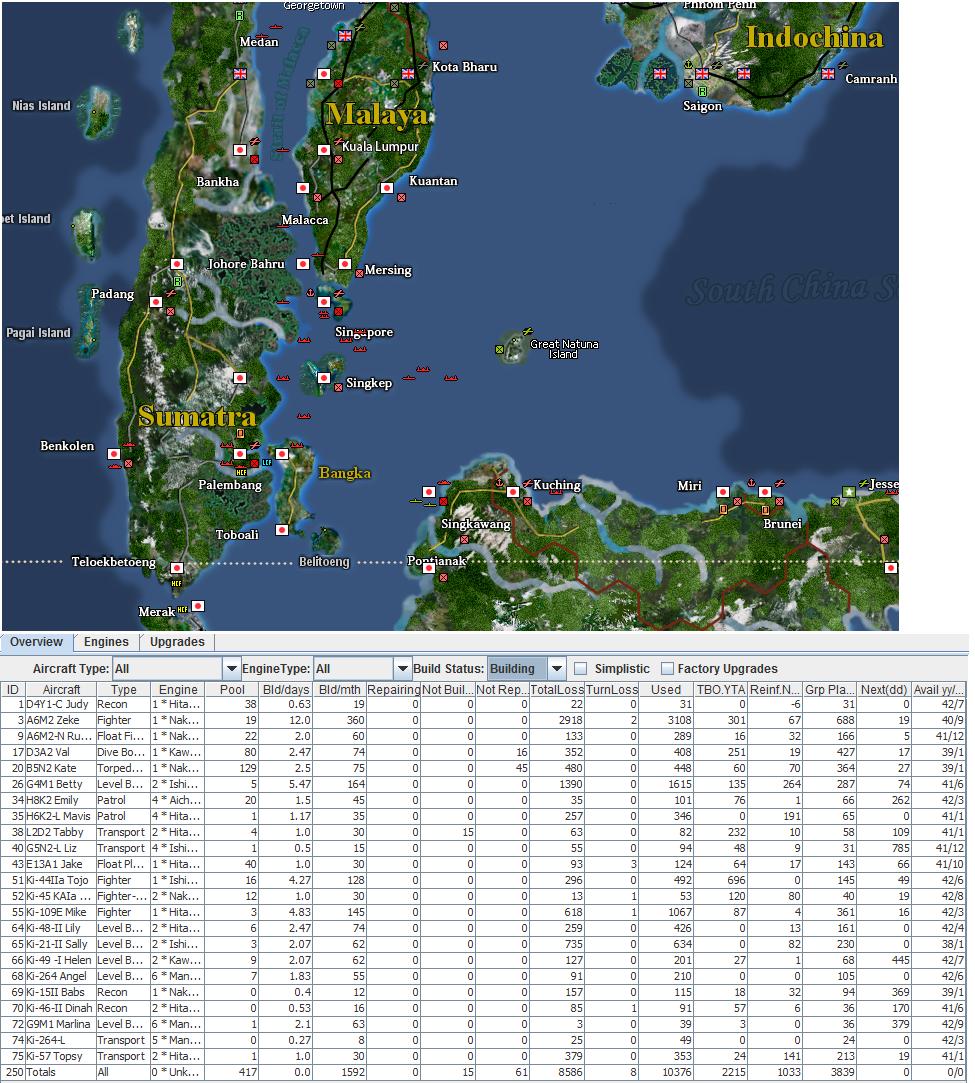Sort by the Bld/days column header

pos(286,689)
